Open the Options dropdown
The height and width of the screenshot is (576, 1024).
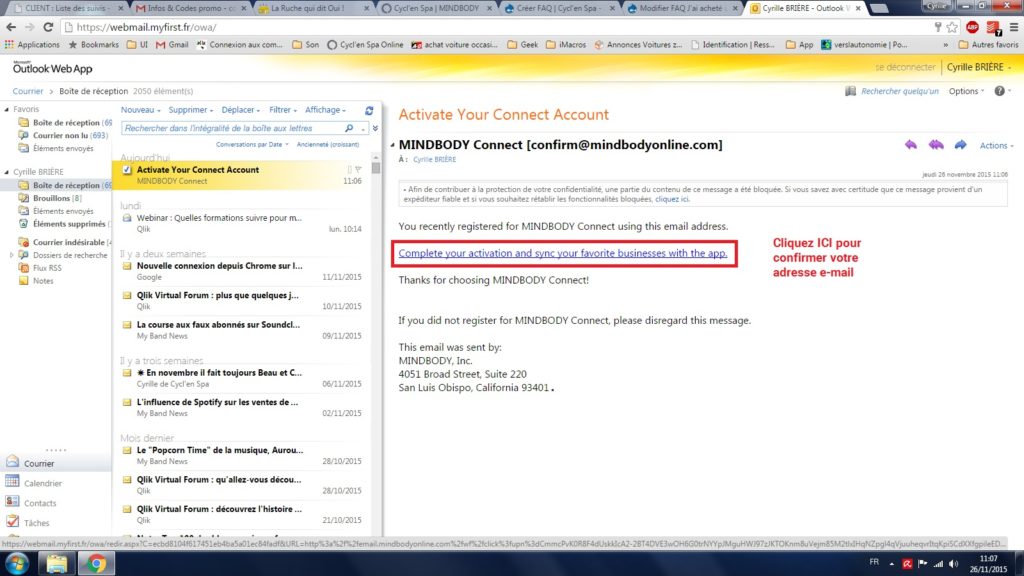point(967,91)
